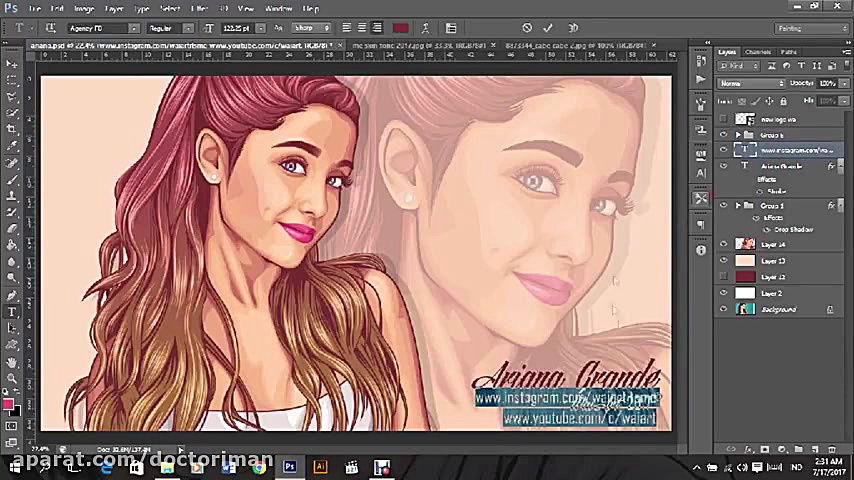Show the hidden Layer 12
Screen dimensions: 854x480
tap(723, 277)
